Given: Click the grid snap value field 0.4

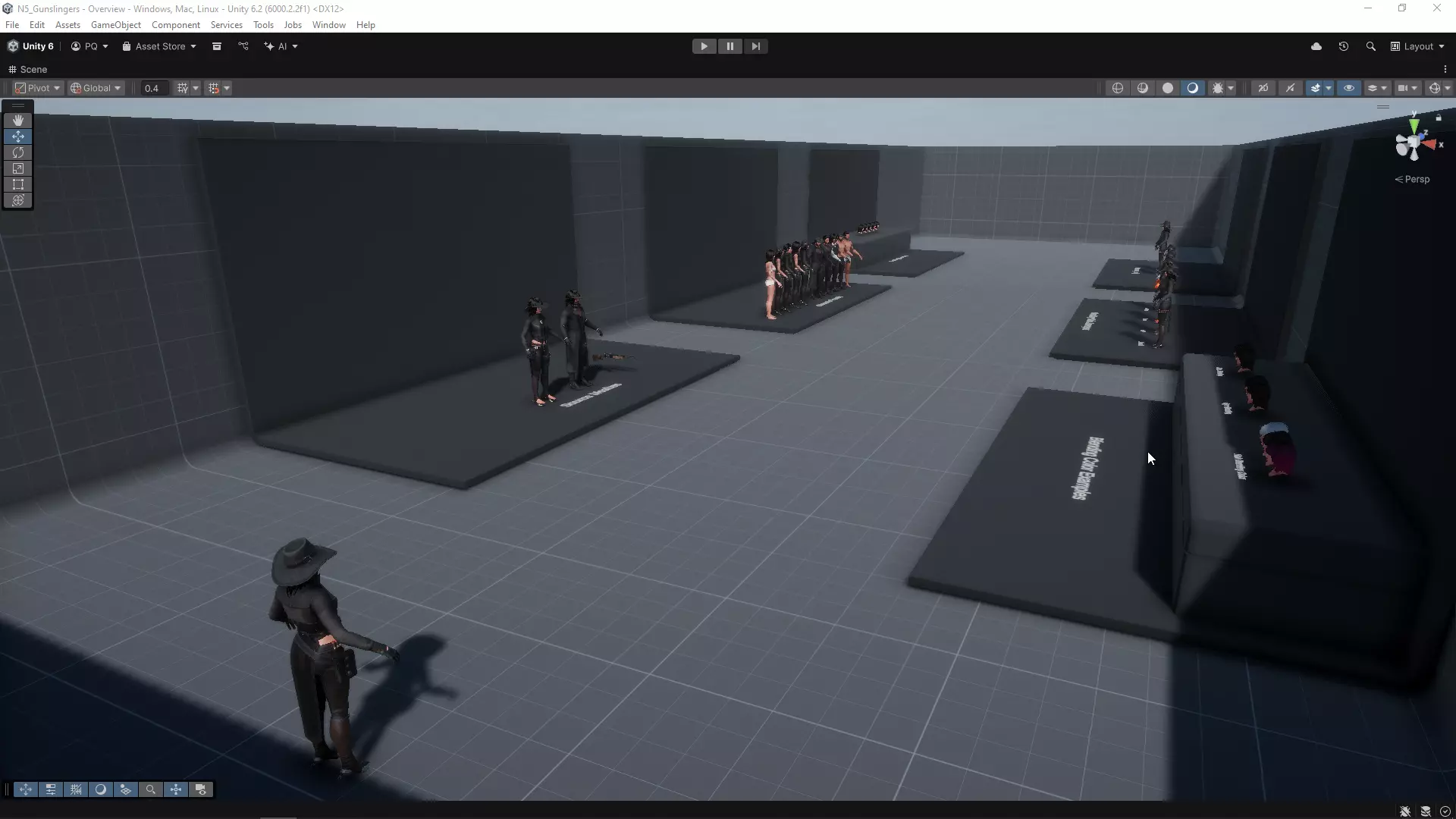Looking at the screenshot, I should 152,88.
